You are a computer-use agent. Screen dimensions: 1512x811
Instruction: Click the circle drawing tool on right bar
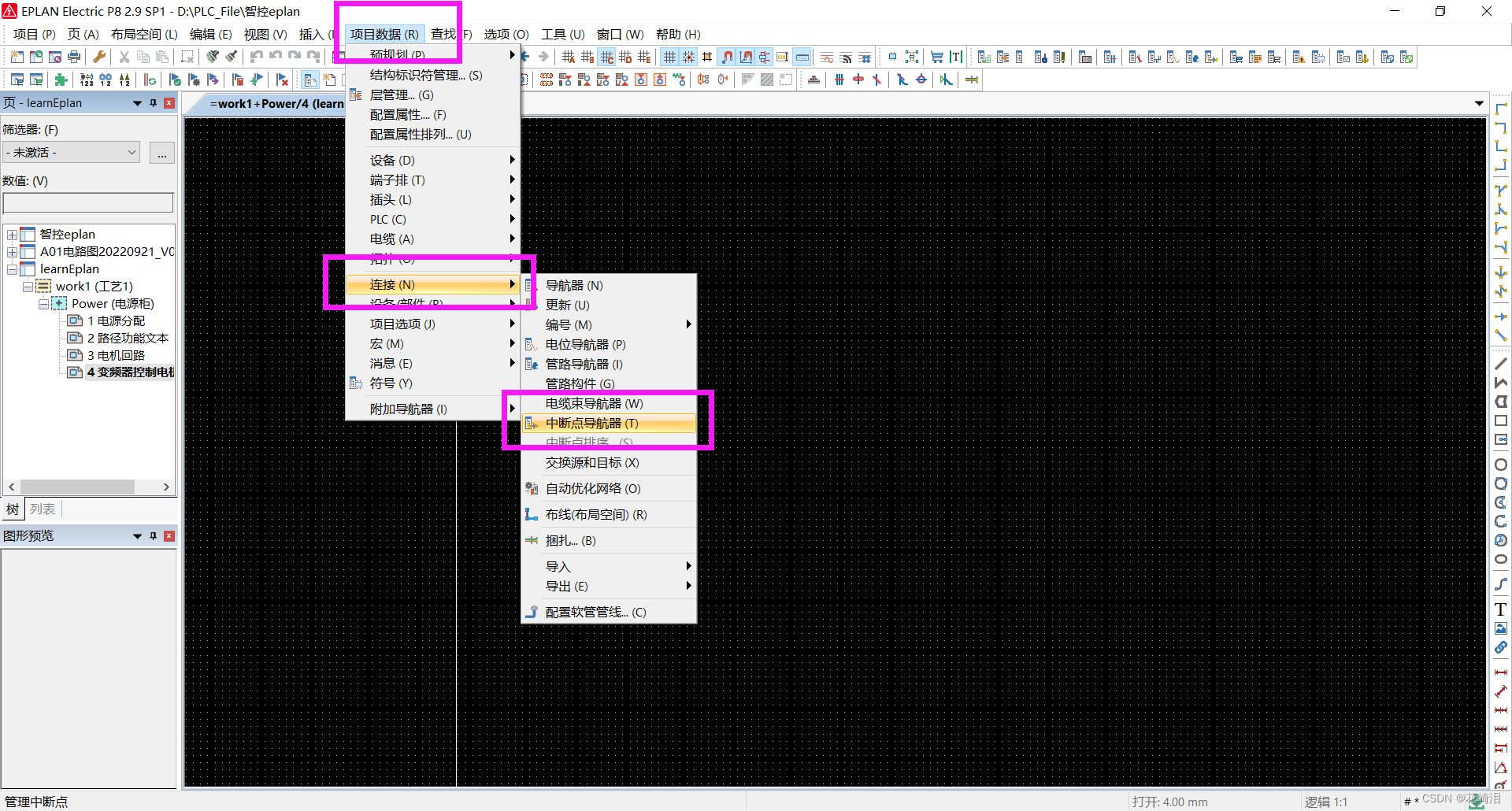(x=1501, y=465)
